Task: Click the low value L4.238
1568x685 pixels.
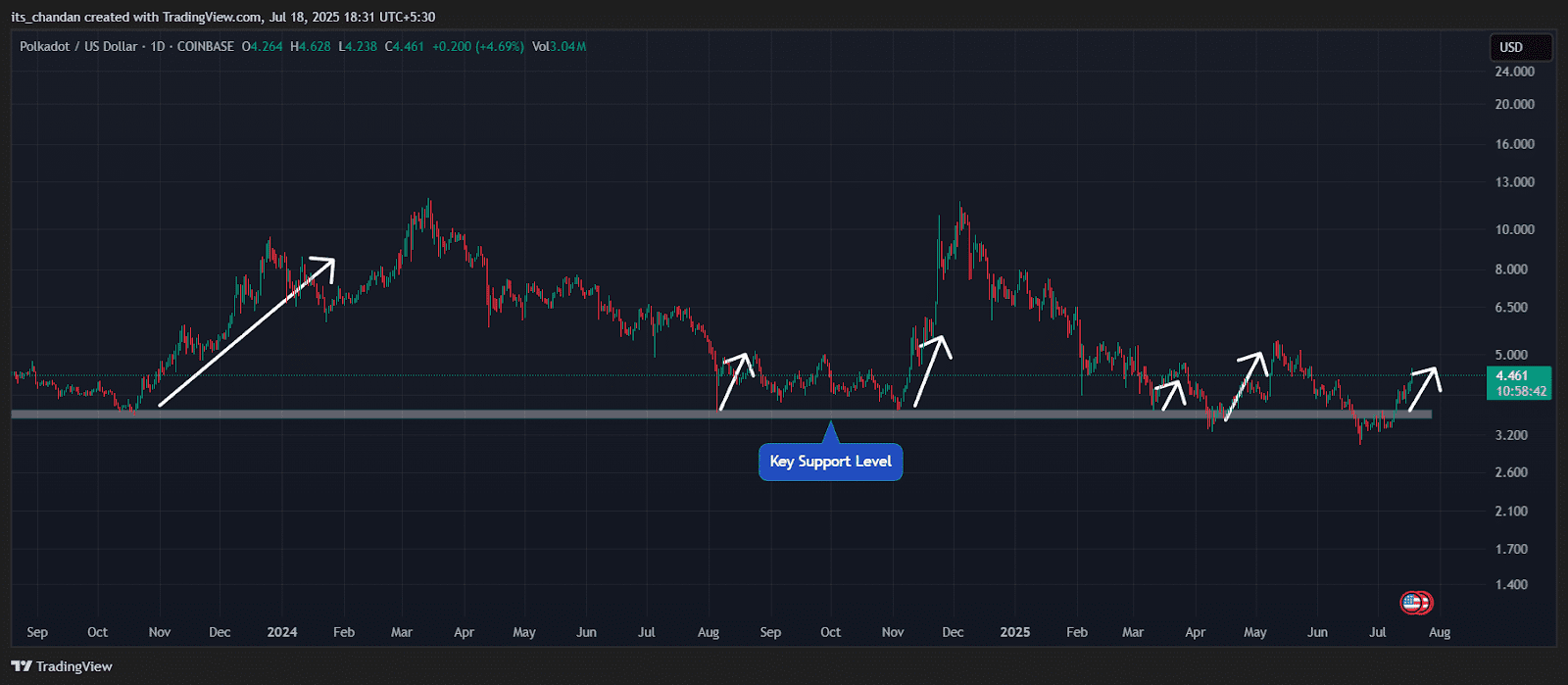Action: 358,46
